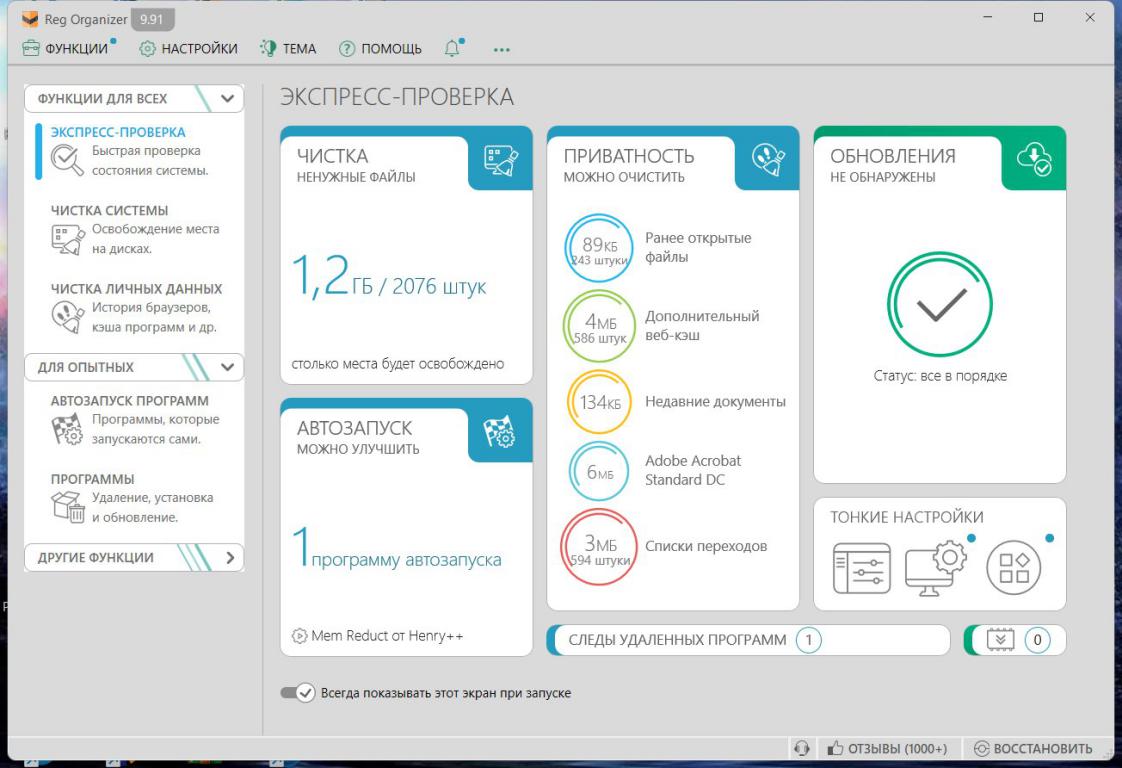The image size is (1122, 768).
Task: Click the notification bell icon
Action: 453,49
